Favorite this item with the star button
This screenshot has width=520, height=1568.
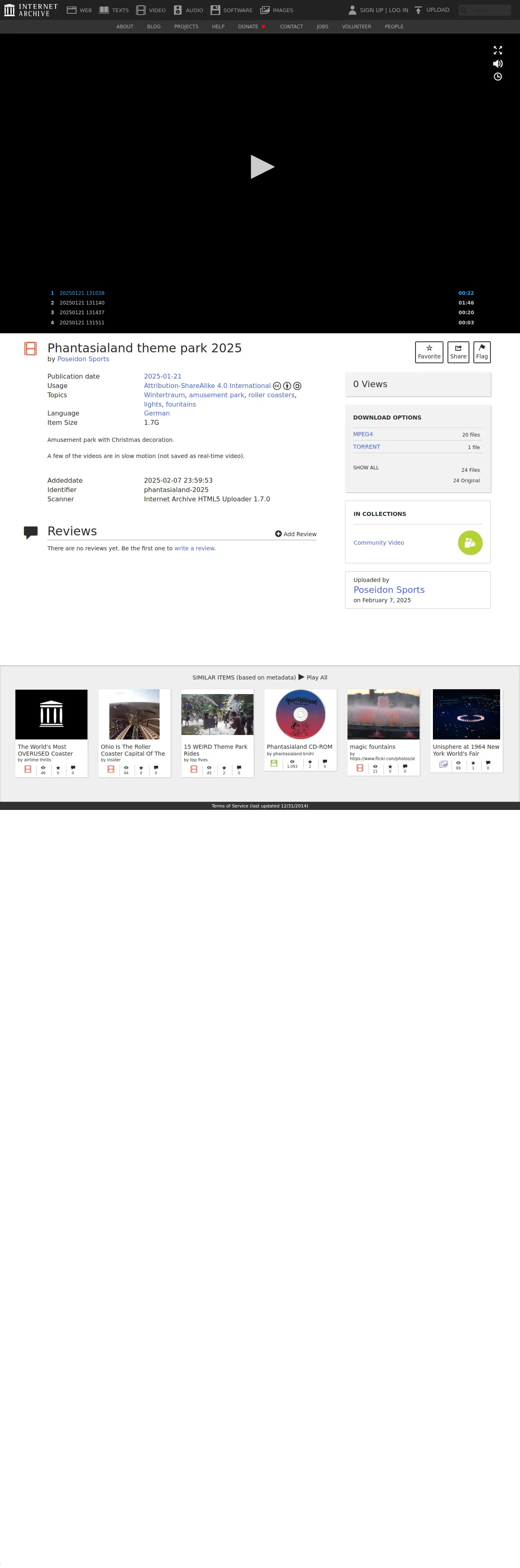click(429, 352)
